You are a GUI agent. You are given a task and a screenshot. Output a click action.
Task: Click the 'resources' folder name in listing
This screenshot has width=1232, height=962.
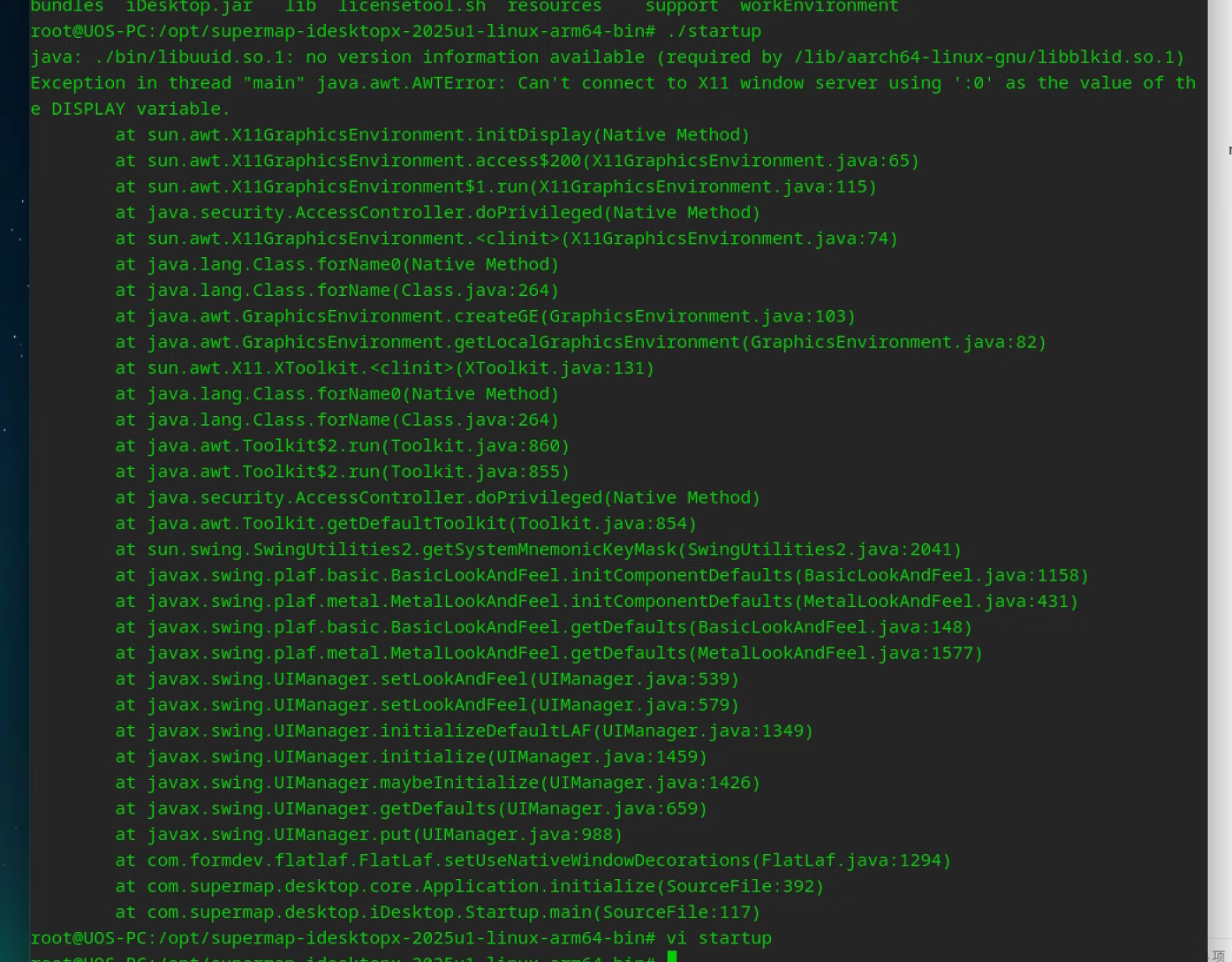[555, 6]
